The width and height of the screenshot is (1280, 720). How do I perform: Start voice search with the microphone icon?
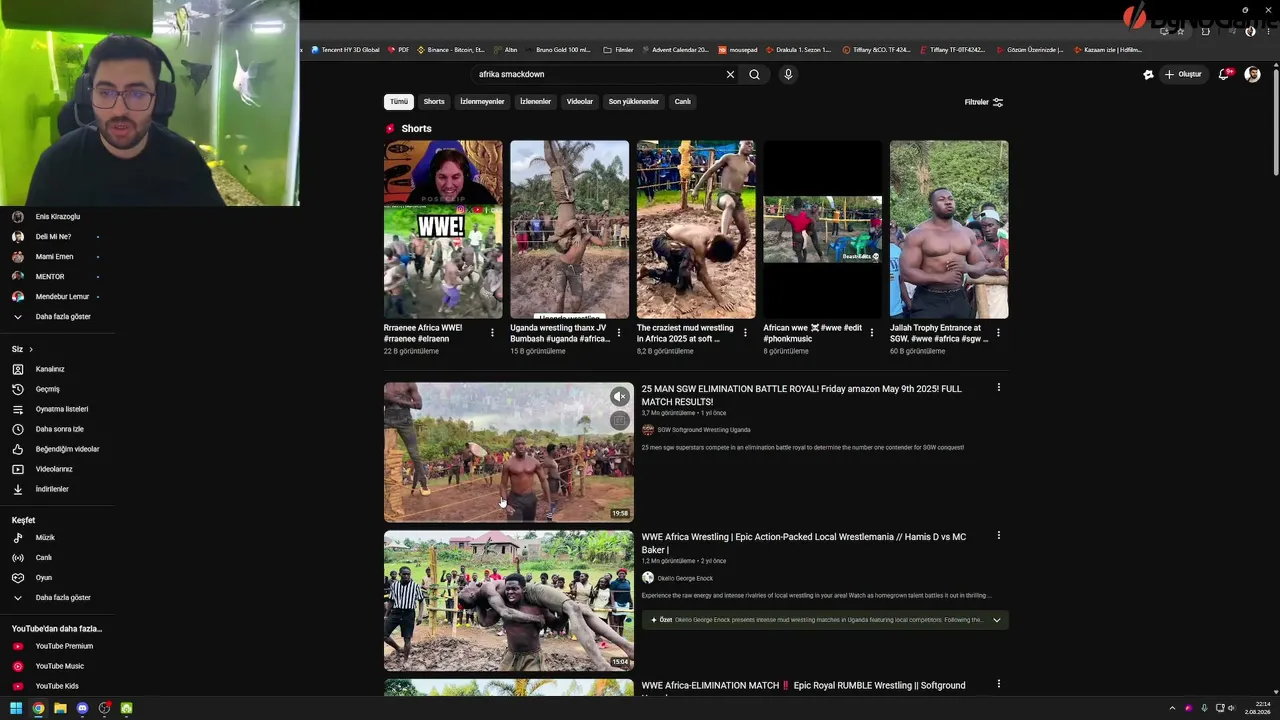[x=788, y=74]
